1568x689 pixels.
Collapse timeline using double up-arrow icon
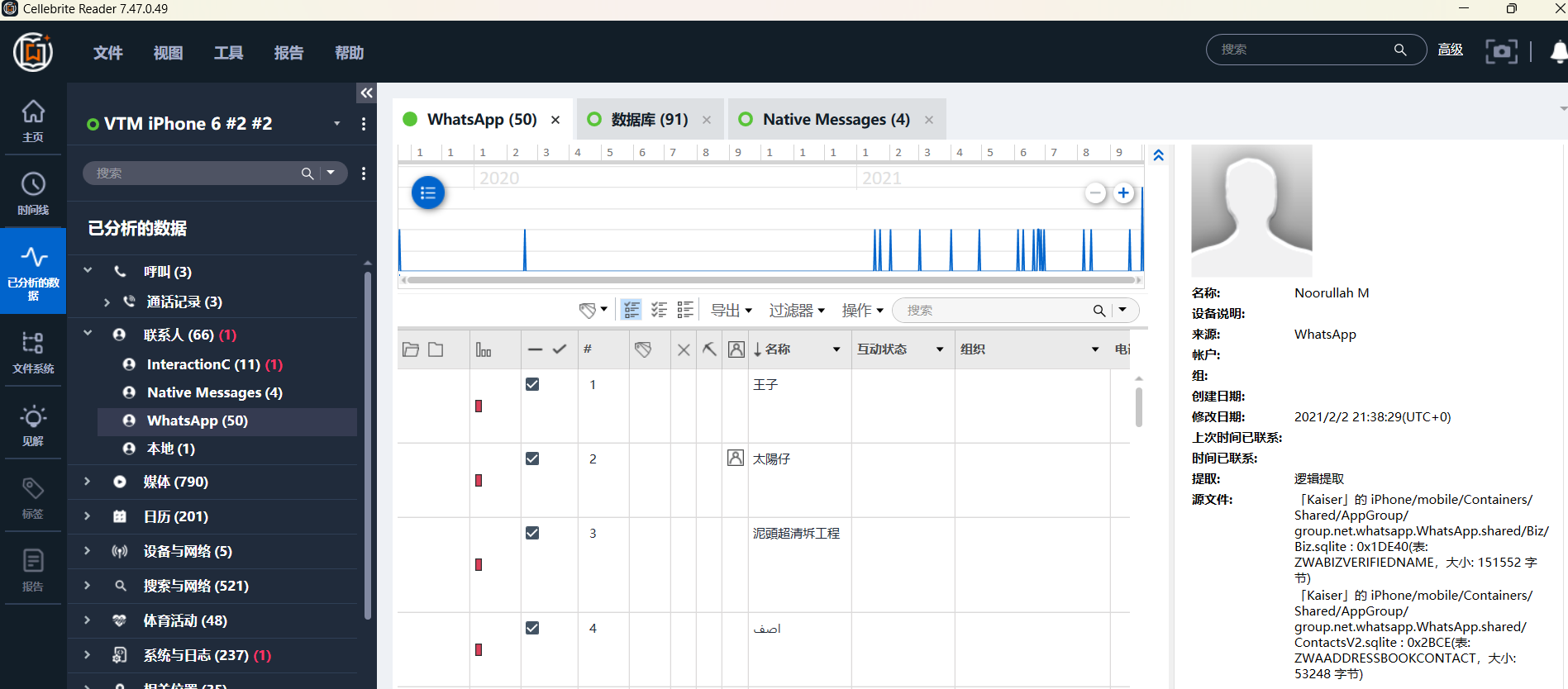(1158, 155)
